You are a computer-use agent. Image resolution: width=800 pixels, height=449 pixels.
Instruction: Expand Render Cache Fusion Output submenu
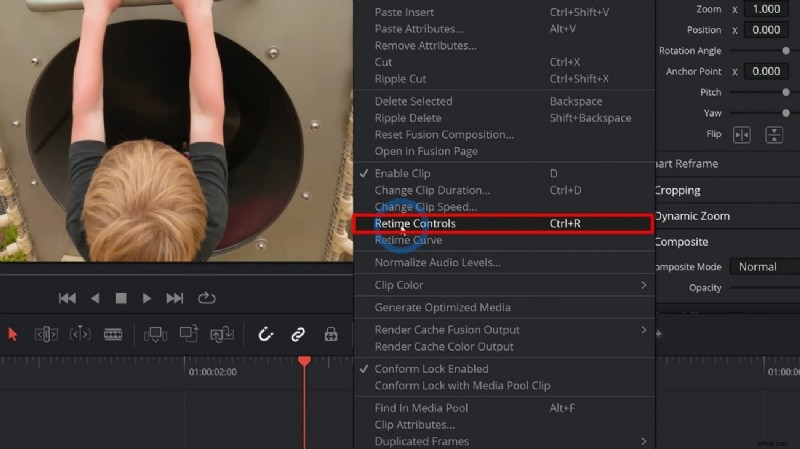[504, 330]
